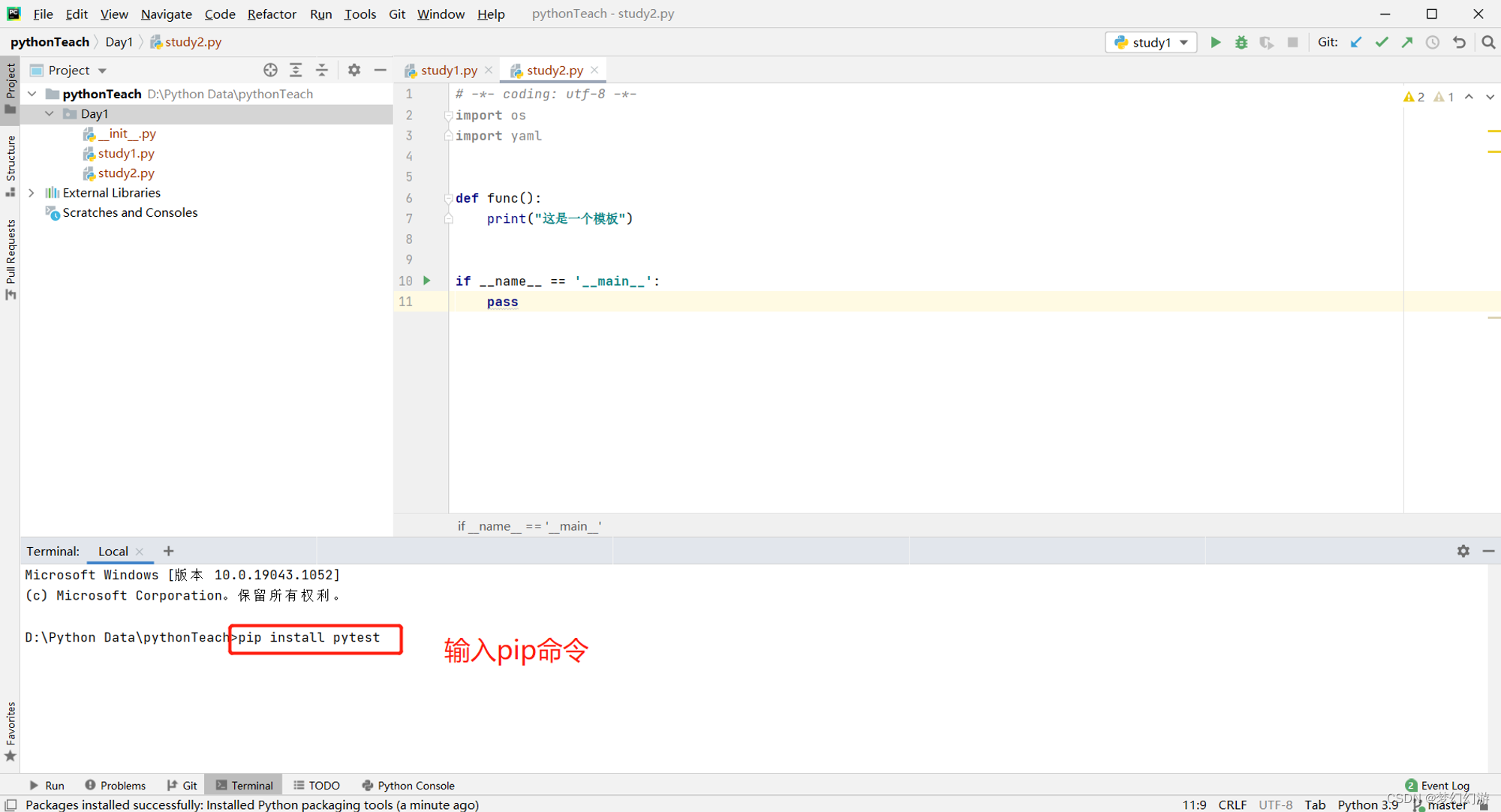Toggle the Pull Requests tool window
The width and height of the screenshot is (1501, 812).
11,257
